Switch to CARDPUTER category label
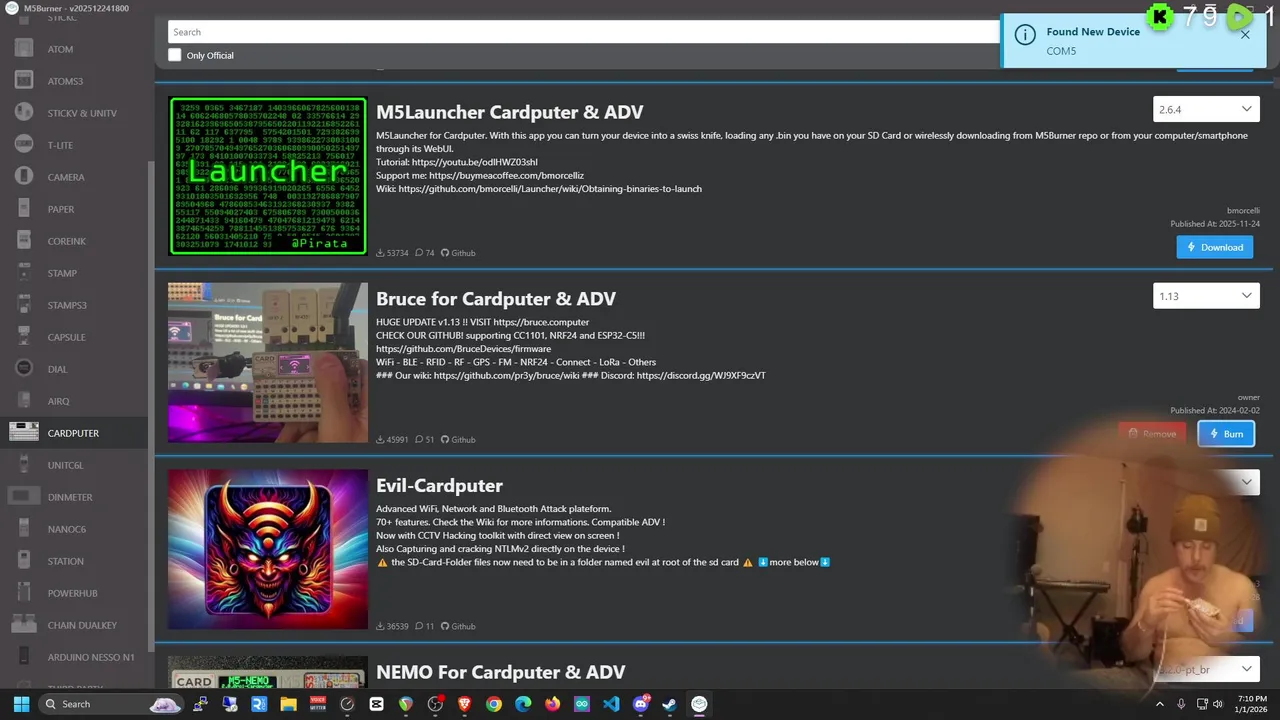Image resolution: width=1280 pixels, height=720 pixels. (73, 433)
